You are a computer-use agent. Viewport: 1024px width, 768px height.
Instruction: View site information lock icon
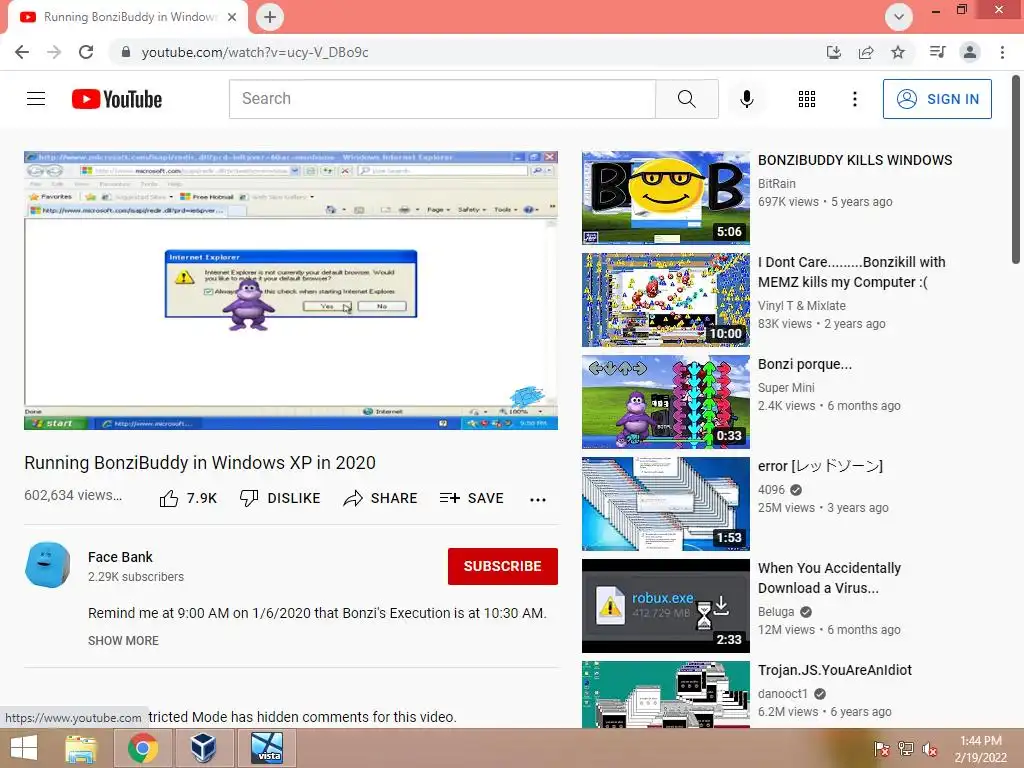click(x=126, y=52)
